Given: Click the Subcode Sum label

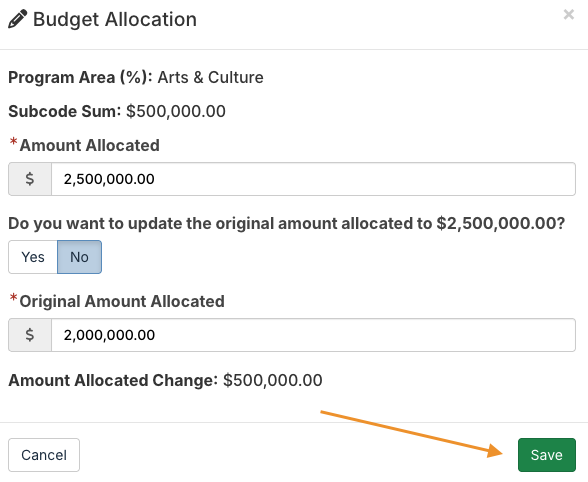Looking at the screenshot, I should click(64, 111).
